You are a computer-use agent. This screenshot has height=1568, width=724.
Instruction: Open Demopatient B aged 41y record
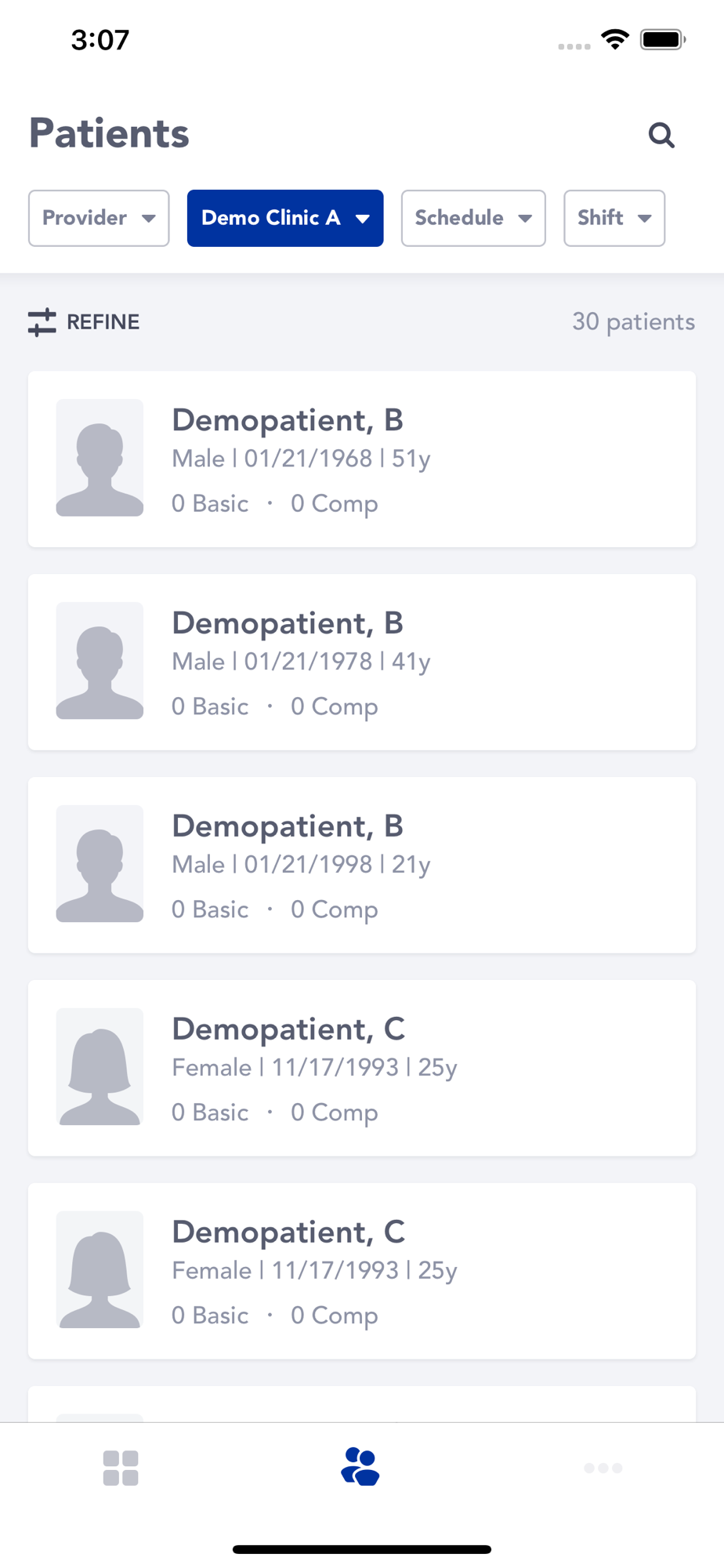click(362, 662)
